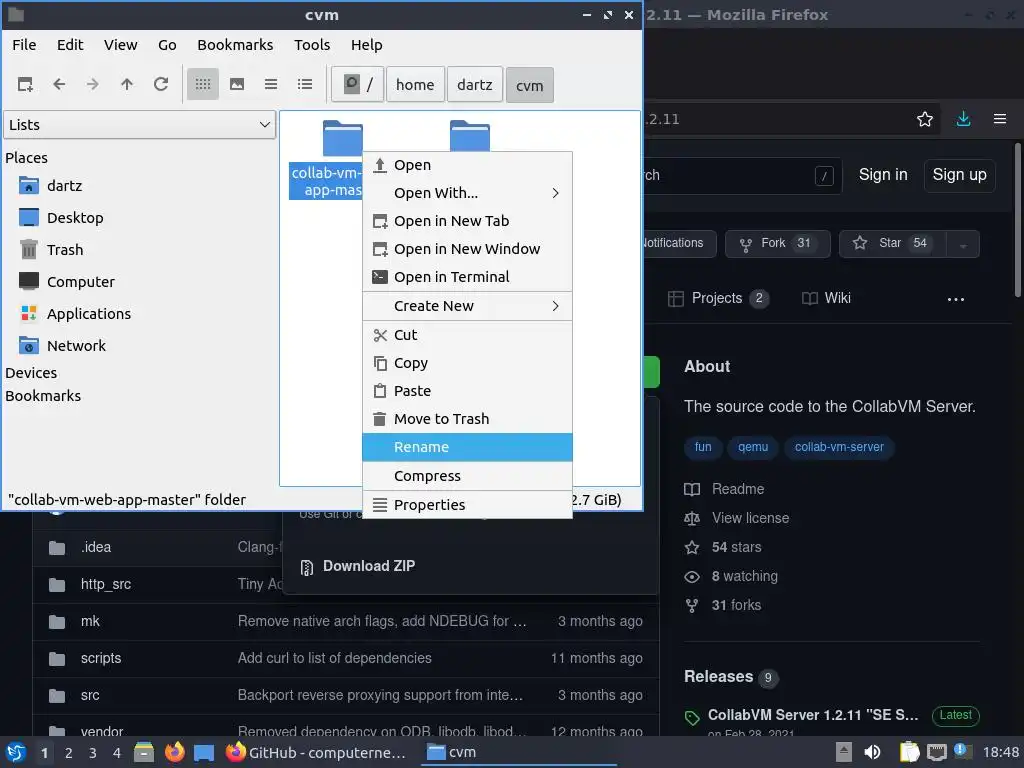Viewport: 1024px width, 768px height.
Task: Open the Help menu
Action: 366,44
